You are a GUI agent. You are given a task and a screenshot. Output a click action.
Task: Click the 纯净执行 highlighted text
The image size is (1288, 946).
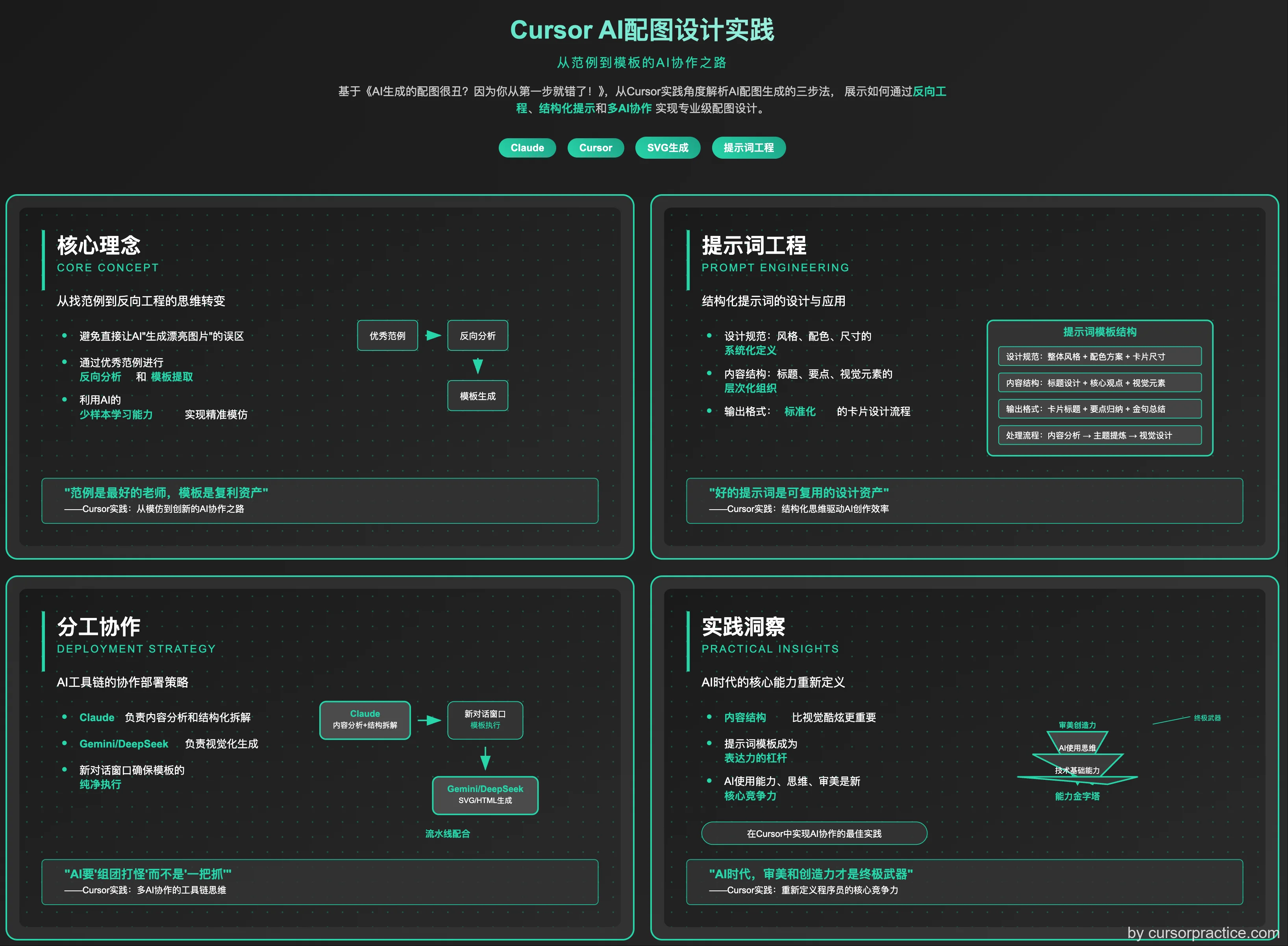pyautogui.click(x=100, y=784)
